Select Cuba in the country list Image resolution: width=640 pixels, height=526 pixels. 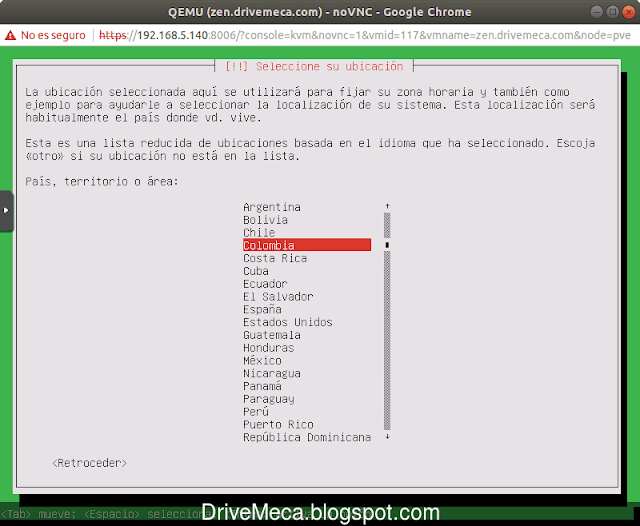point(256,271)
